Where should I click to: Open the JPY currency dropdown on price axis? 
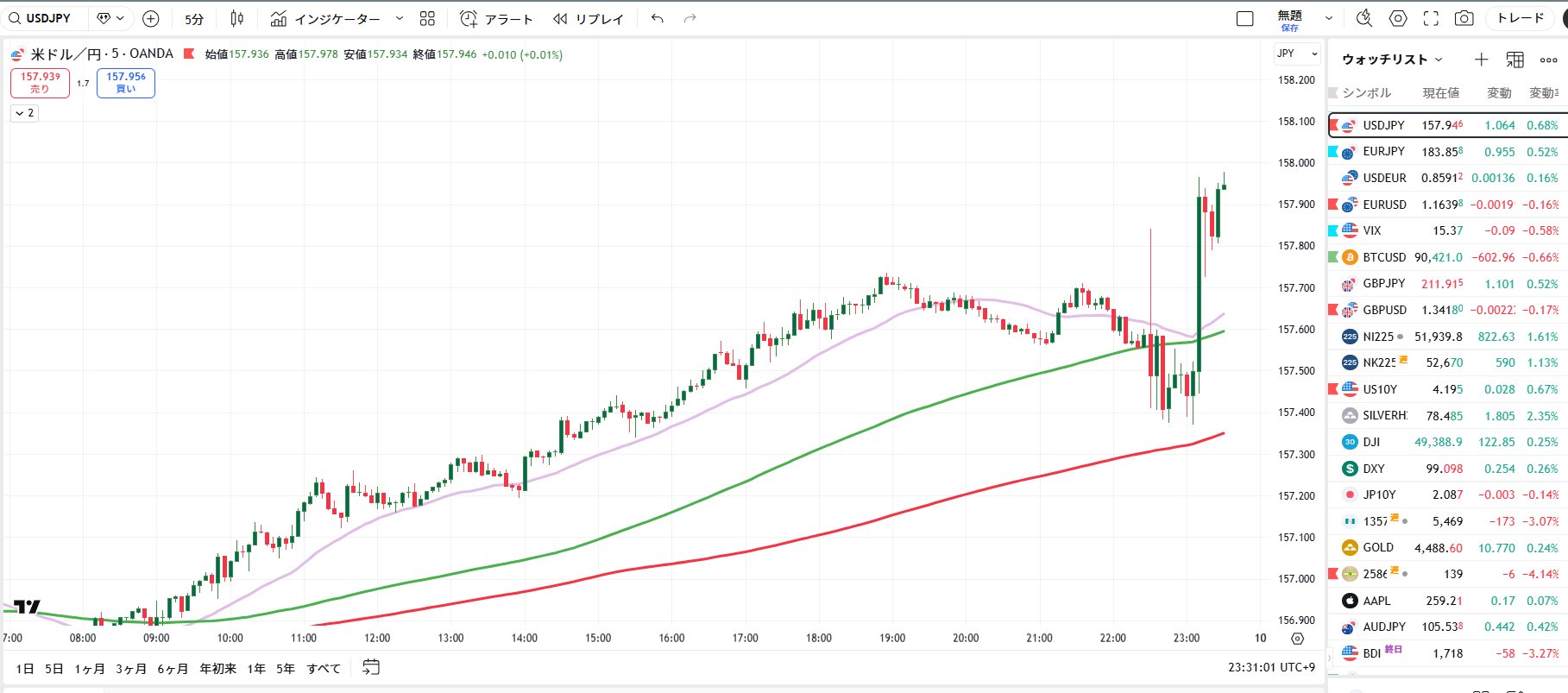[x=1296, y=54]
